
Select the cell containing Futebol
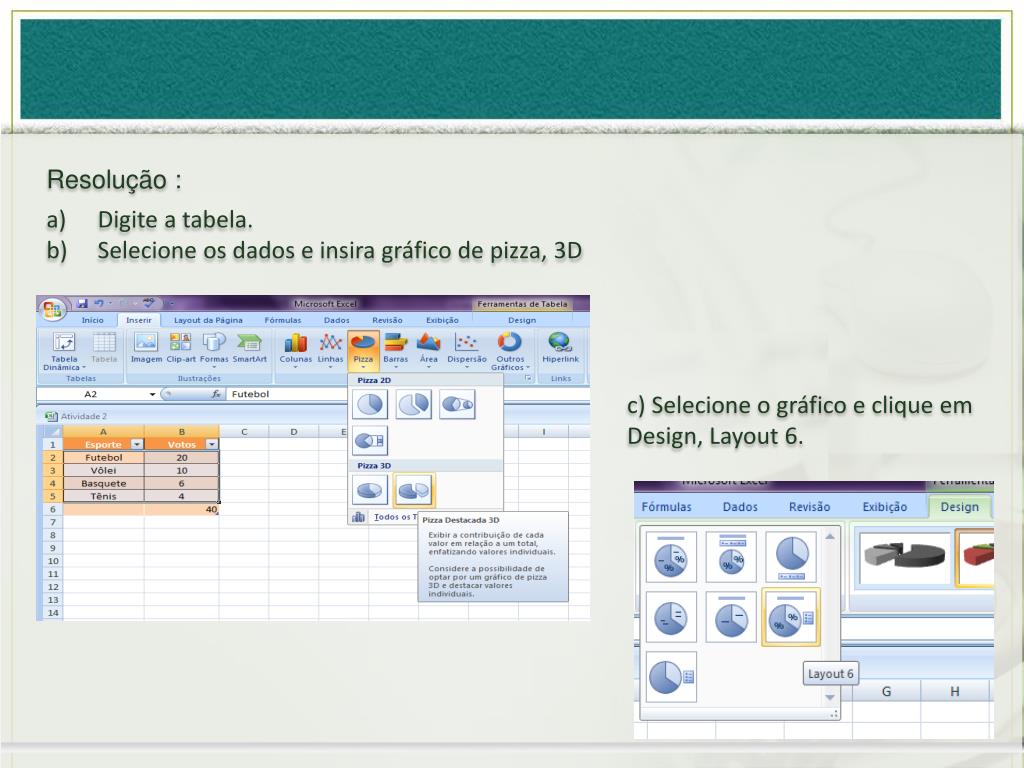[x=104, y=458]
